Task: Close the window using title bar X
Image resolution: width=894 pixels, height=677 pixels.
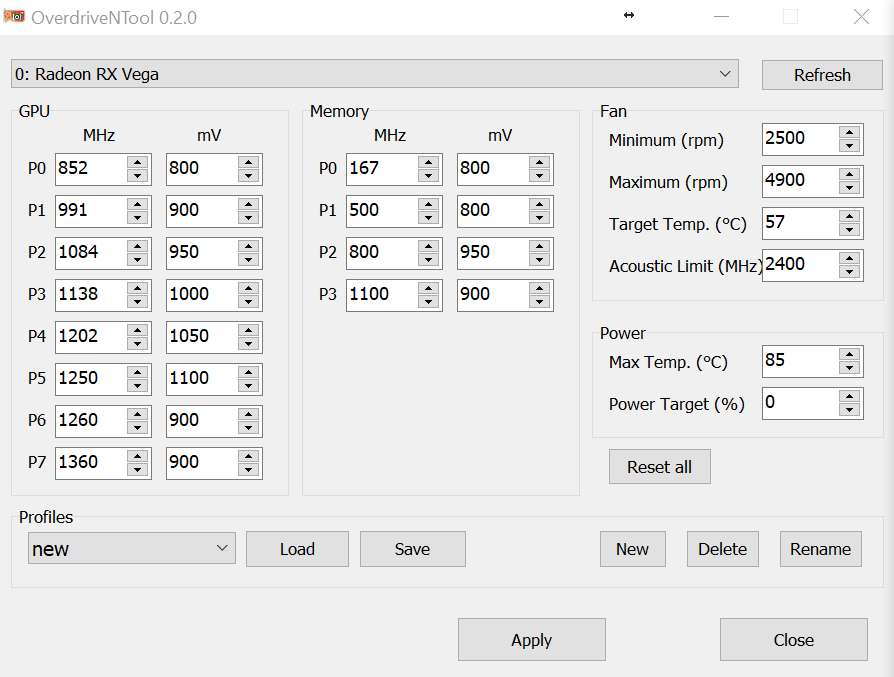Action: click(862, 17)
